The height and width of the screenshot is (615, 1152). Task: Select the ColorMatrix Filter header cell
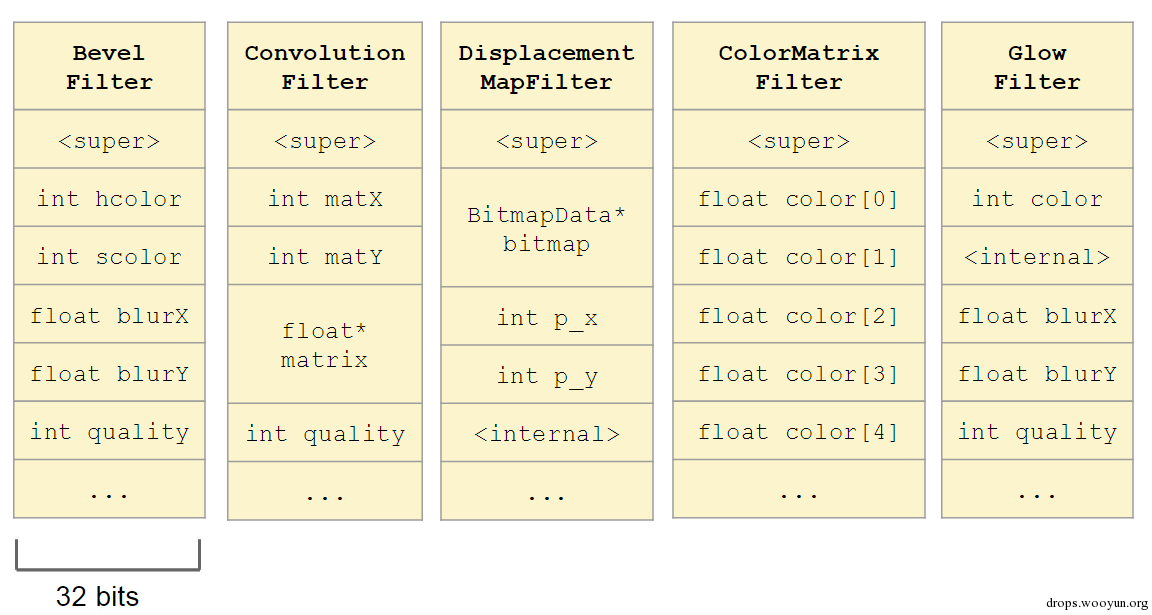pyautogui.click(x=799, y=66)
